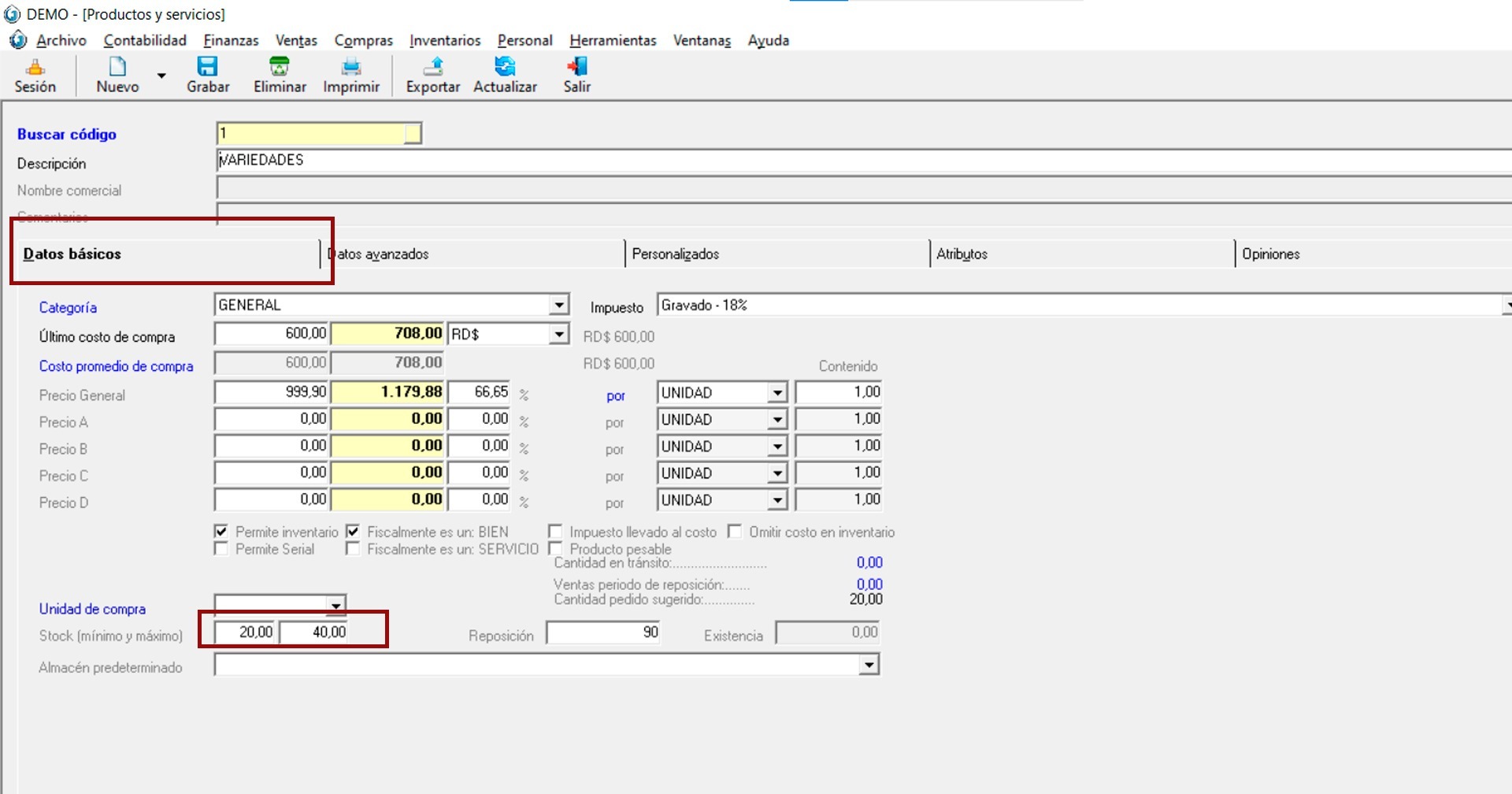The width and height of the screenshot is (1512, 794).
Task: Click the Unidad de compra link
Action: [x=92, y=609]
